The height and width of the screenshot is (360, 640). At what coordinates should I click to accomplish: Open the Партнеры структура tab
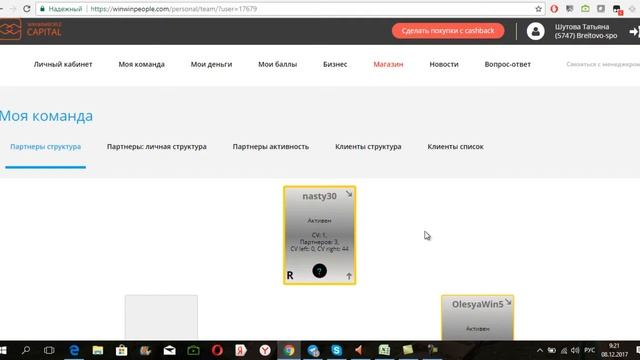[x=45, y=147]
